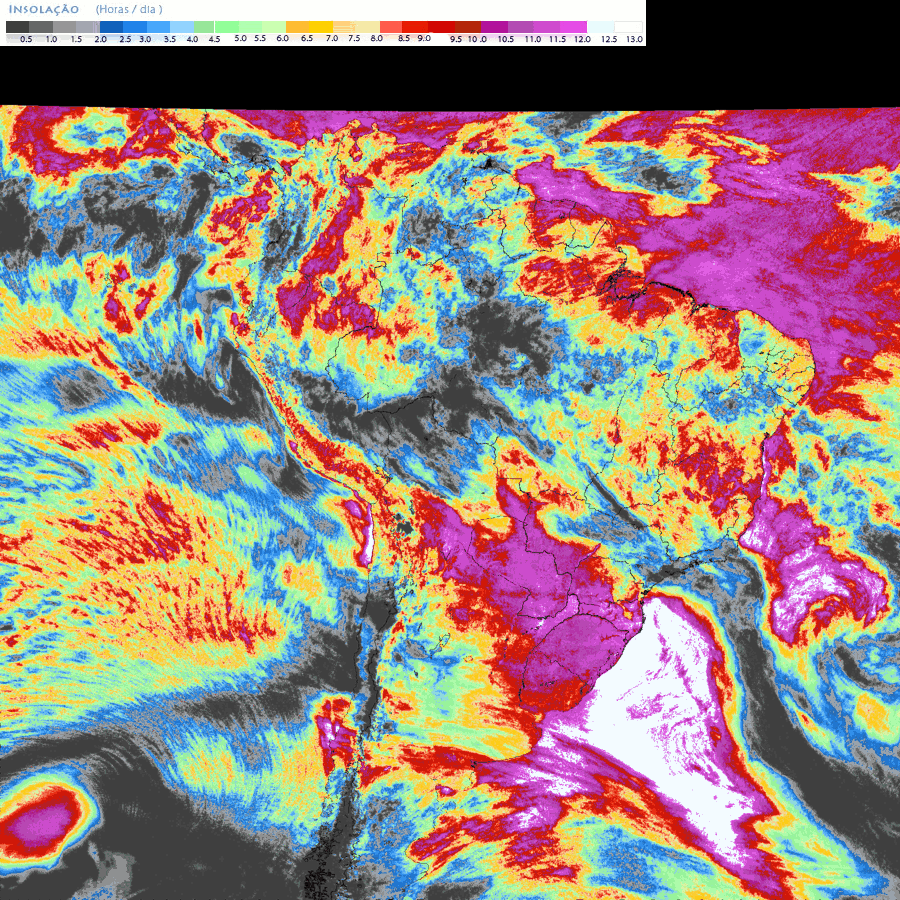The width and height of the screenshot is (900, 900).
Task: Pick the brownish-red swatch above 10.0
Action: tap(468, 27)
